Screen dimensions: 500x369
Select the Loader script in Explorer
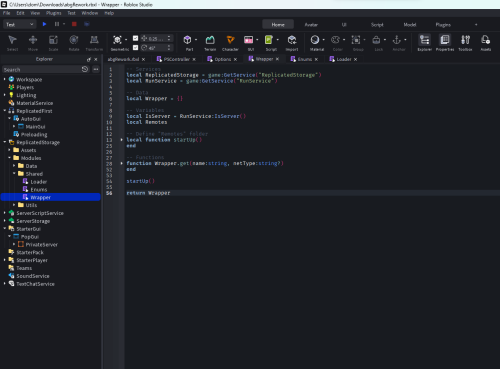pyautogui.click(x=39, y=182)
